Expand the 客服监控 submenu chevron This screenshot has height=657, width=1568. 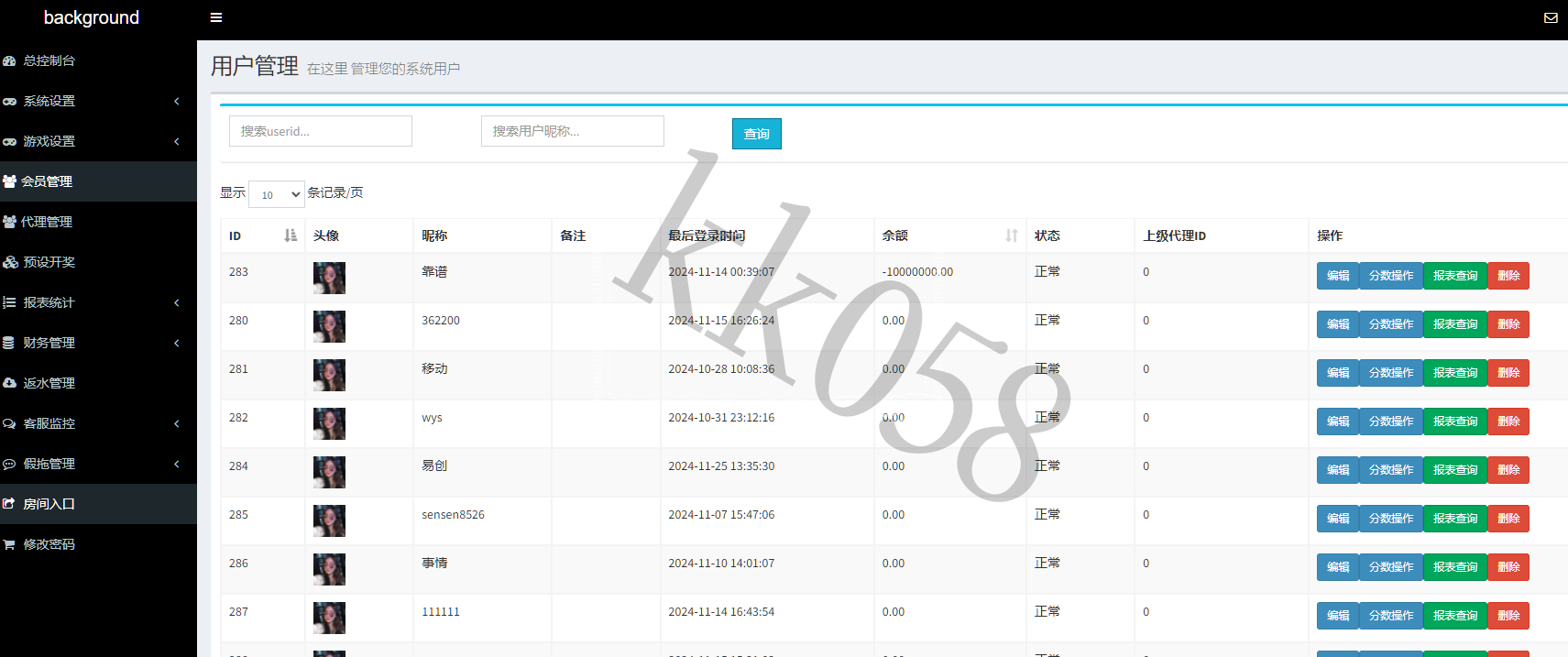(177, 423)
